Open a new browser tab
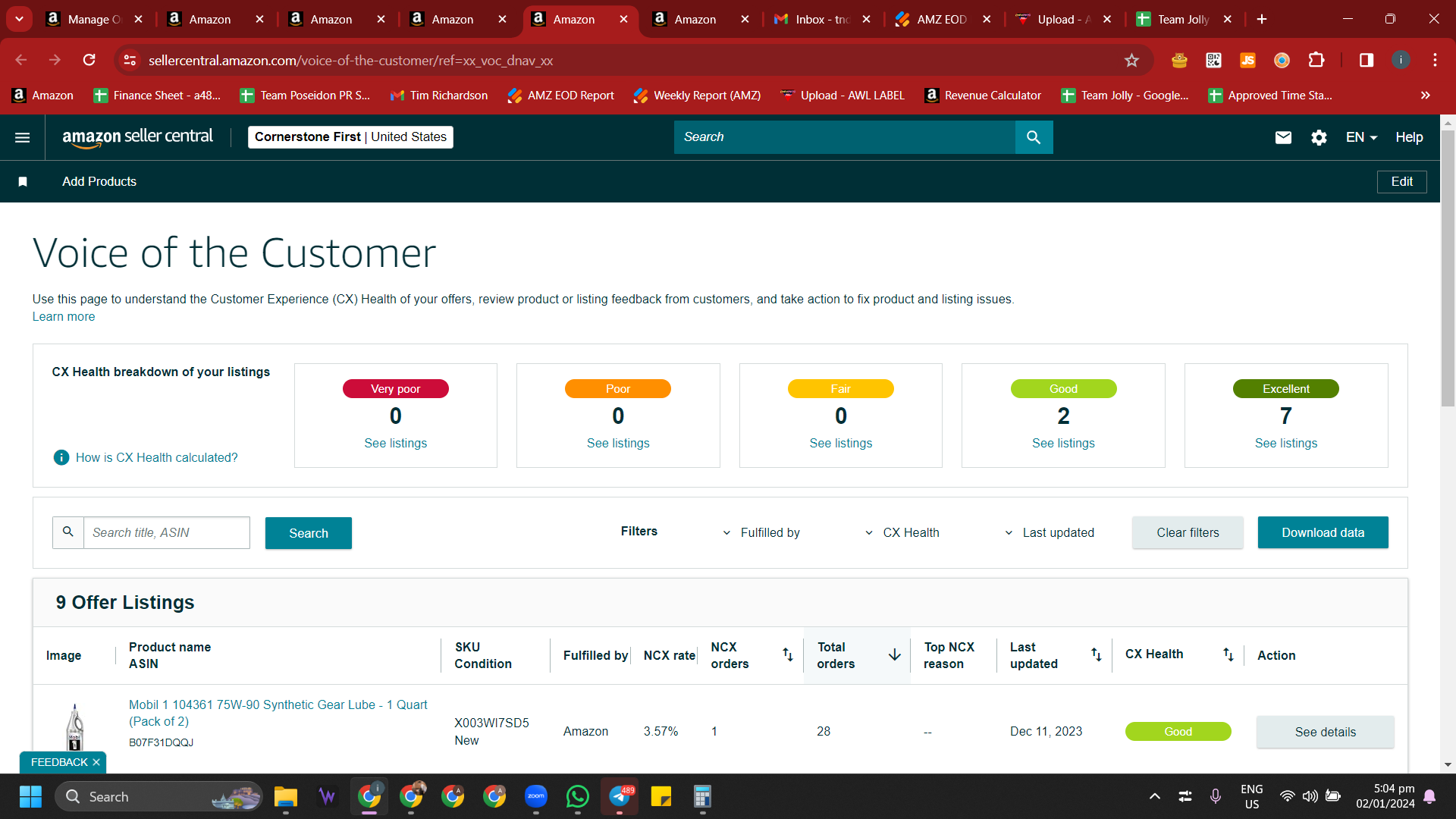Screen dimensions: 1456x819 [1262, 19]
